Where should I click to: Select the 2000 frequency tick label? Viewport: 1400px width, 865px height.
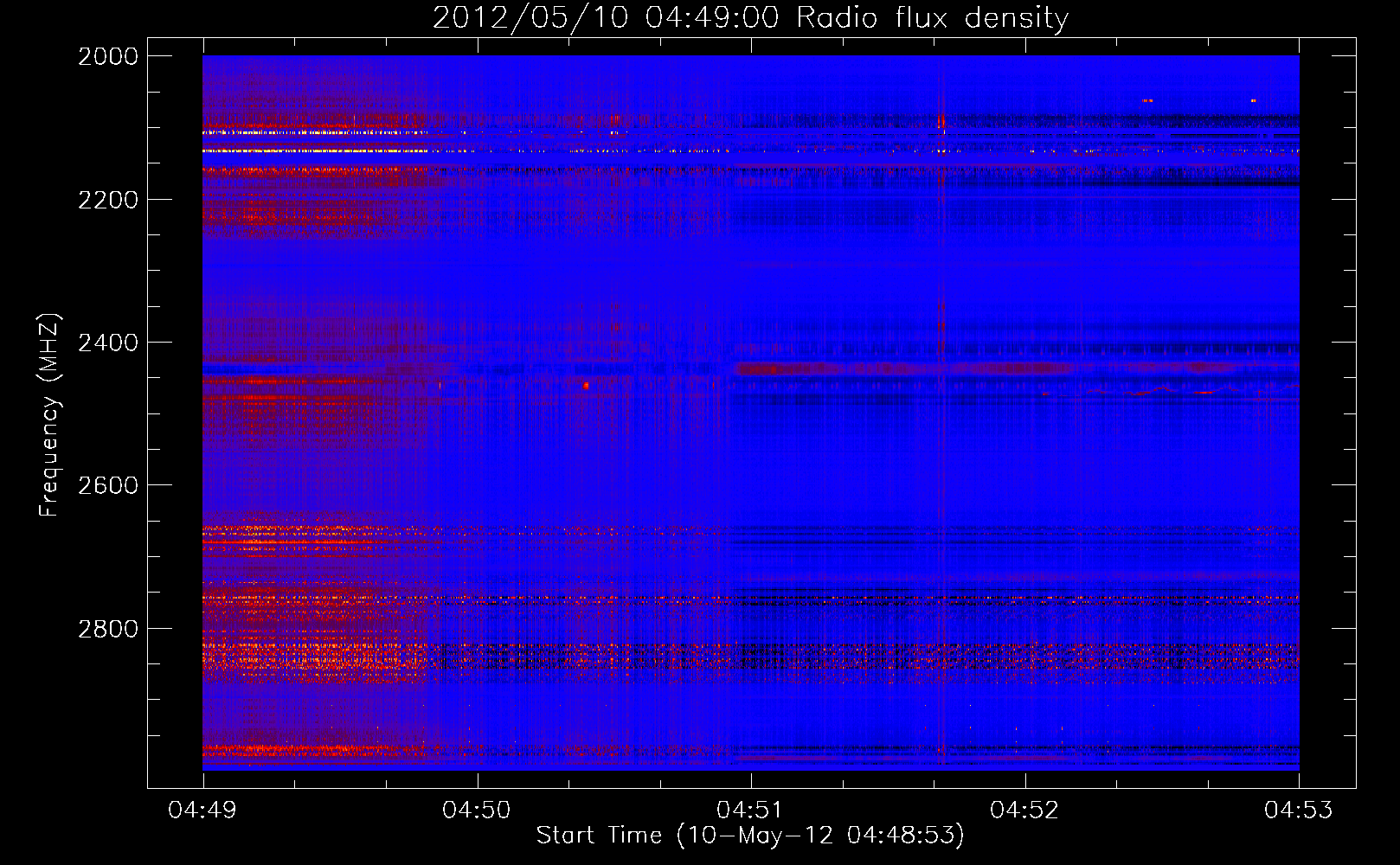(x=108, y=56)
